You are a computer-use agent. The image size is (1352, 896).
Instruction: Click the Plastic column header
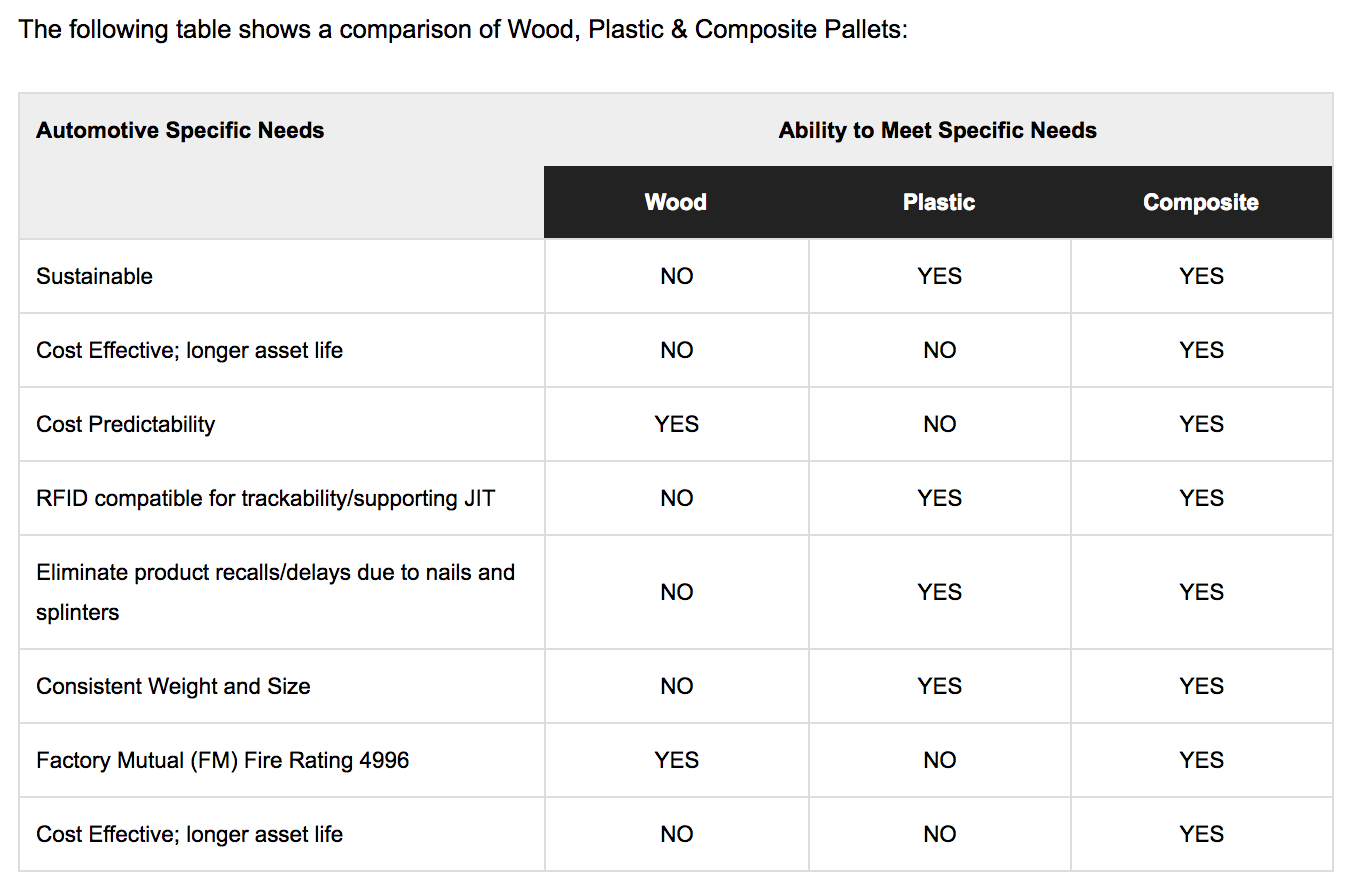pos(939,202)
